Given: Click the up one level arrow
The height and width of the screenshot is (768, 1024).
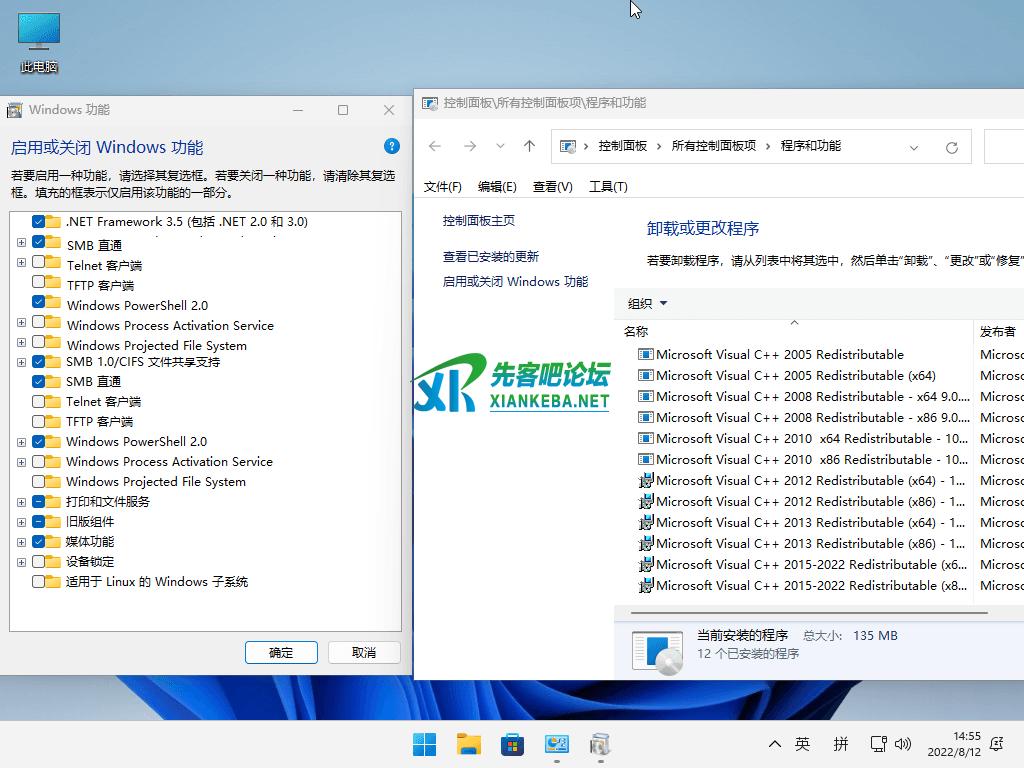Looking at the screenshot, I should coord(529,146).
